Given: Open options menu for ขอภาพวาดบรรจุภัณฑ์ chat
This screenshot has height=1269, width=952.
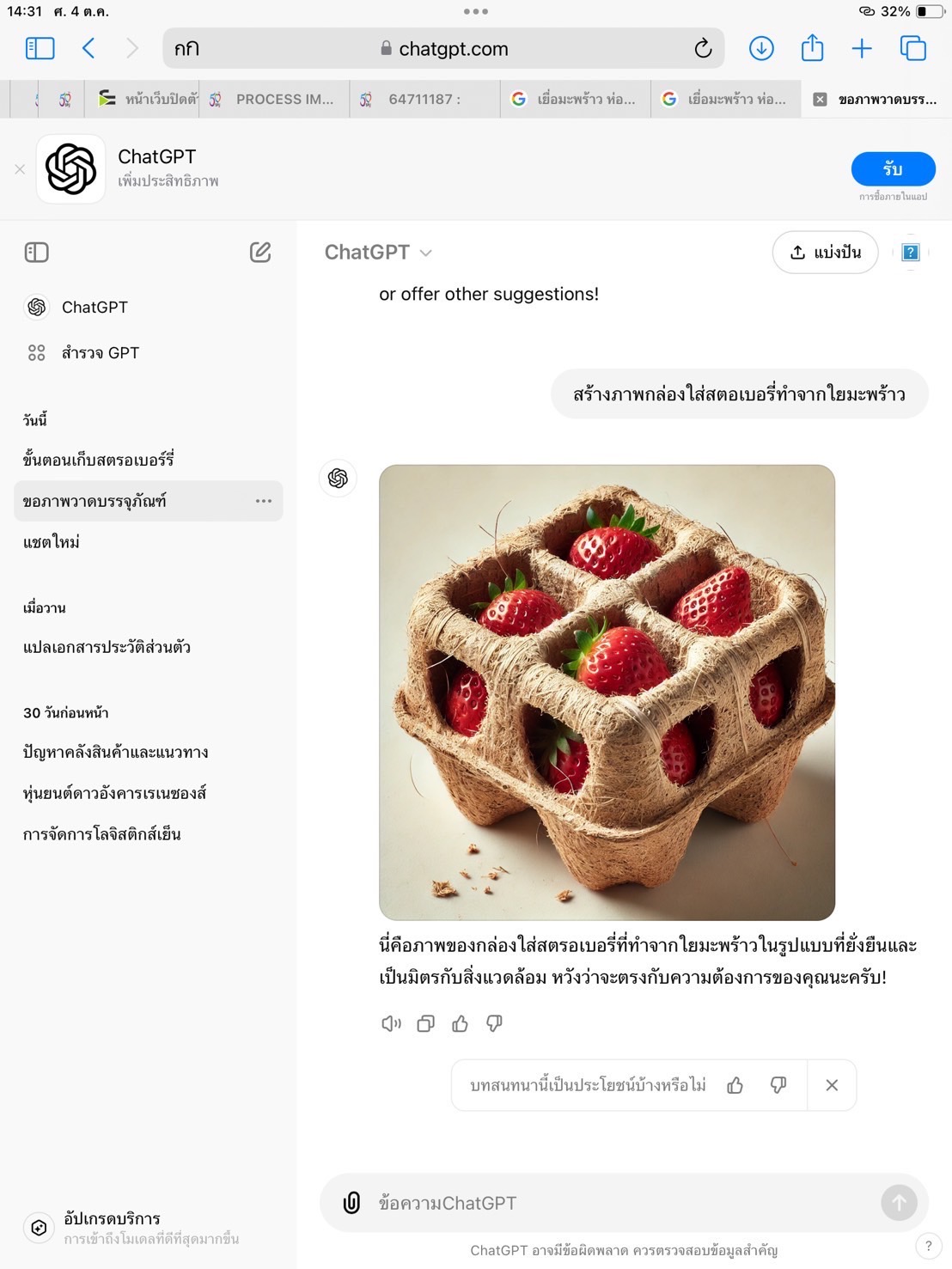Looking at the screenshot, I should pyautogui.click(x=264, y=501).
